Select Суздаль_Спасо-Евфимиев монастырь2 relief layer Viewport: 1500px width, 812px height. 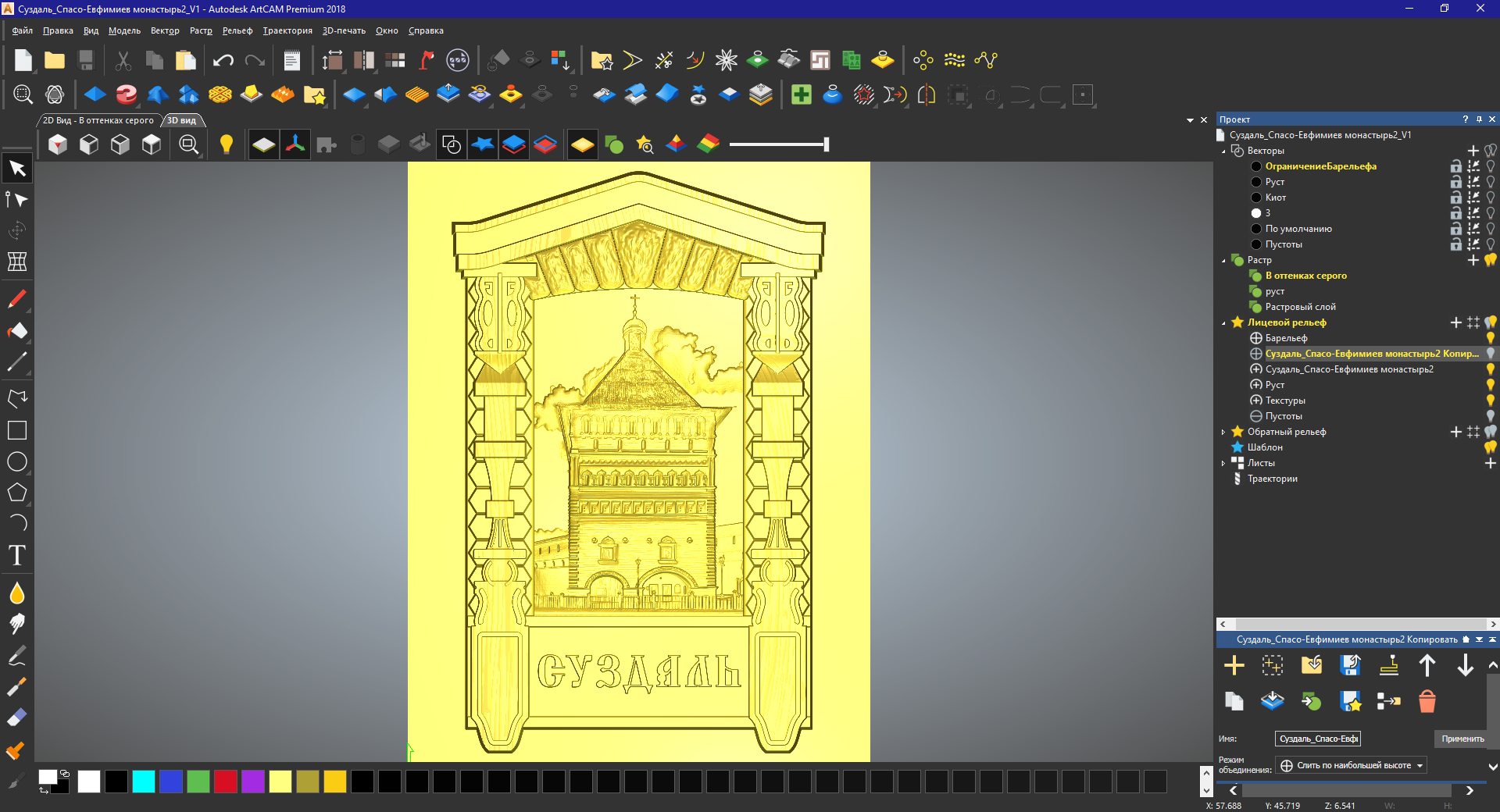1349,369
